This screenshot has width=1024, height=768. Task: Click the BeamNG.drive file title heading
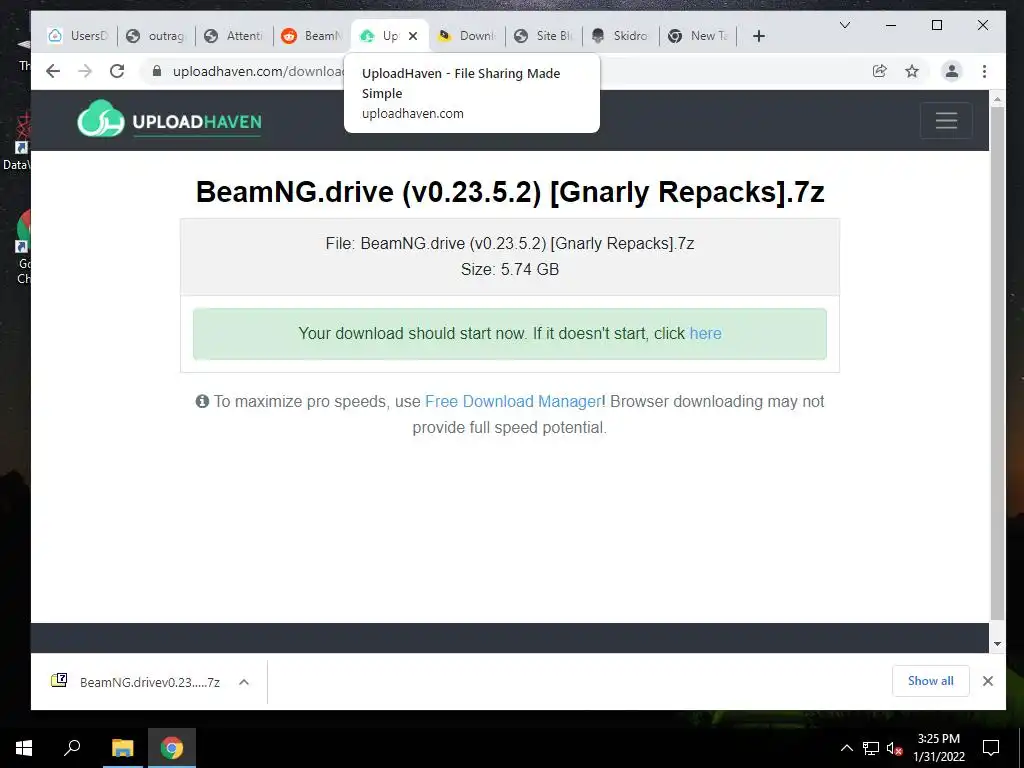pos(510,192)
